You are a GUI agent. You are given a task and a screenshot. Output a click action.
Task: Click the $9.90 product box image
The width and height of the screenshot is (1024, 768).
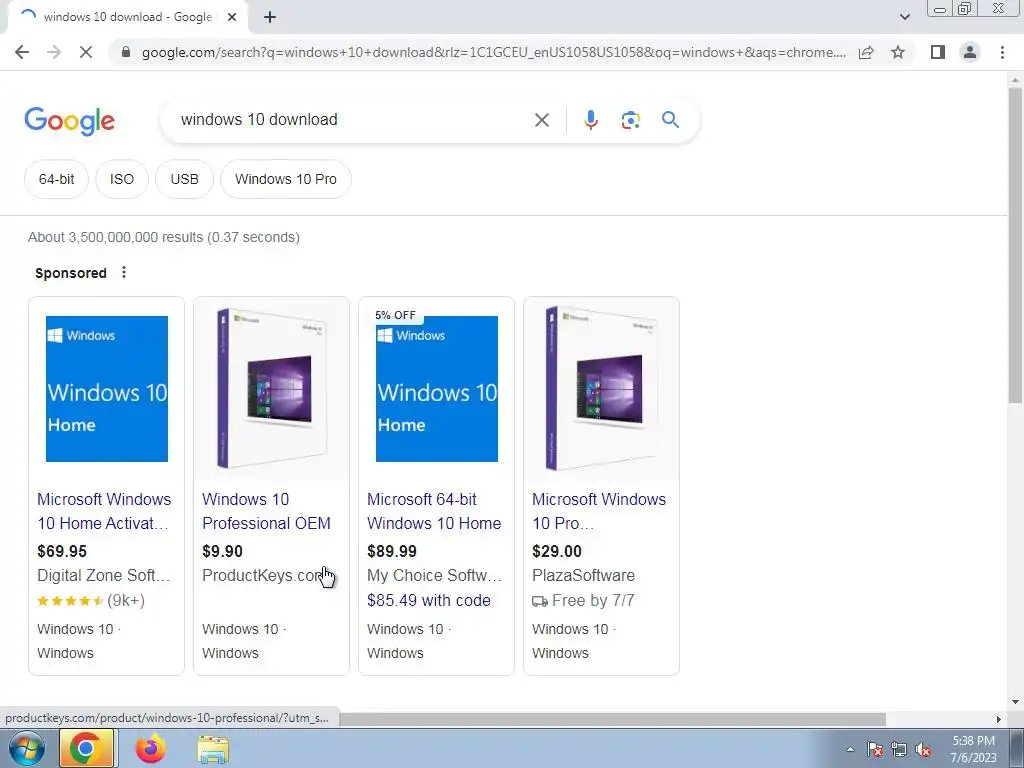point(272,389)
